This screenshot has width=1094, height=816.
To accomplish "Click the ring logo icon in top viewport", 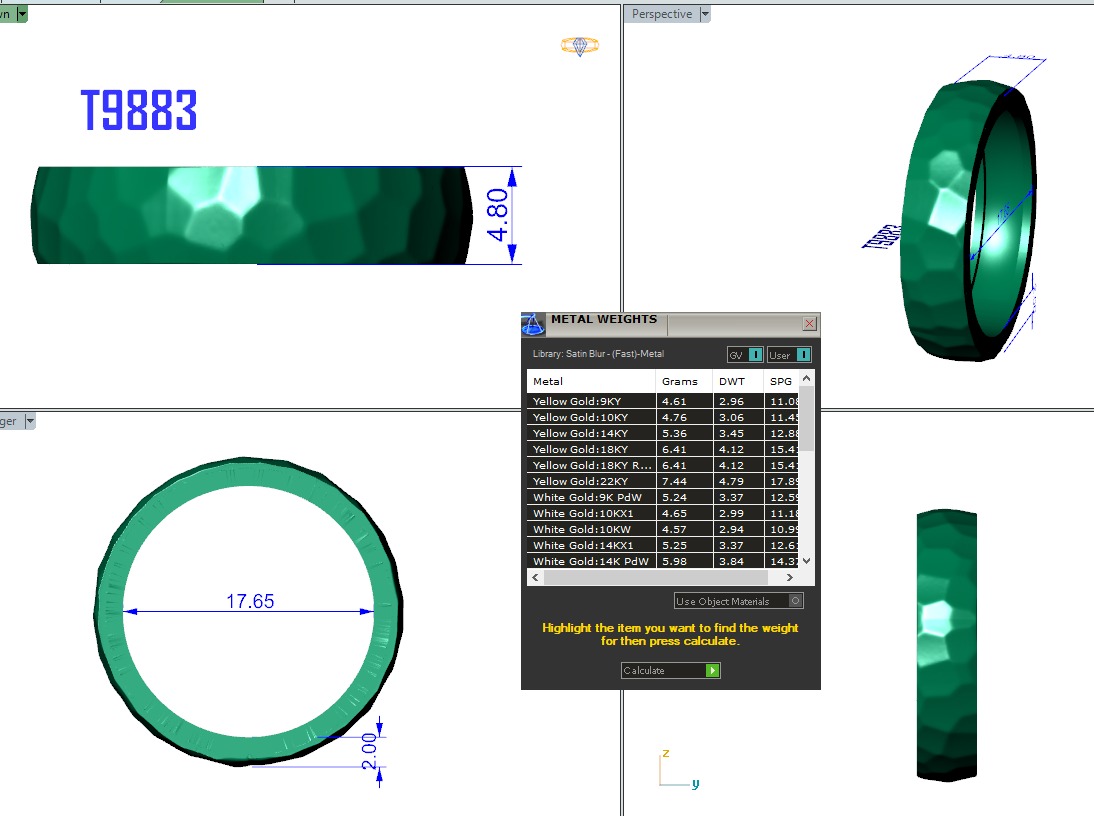I will pyautogui.click(x=579, y=46).
